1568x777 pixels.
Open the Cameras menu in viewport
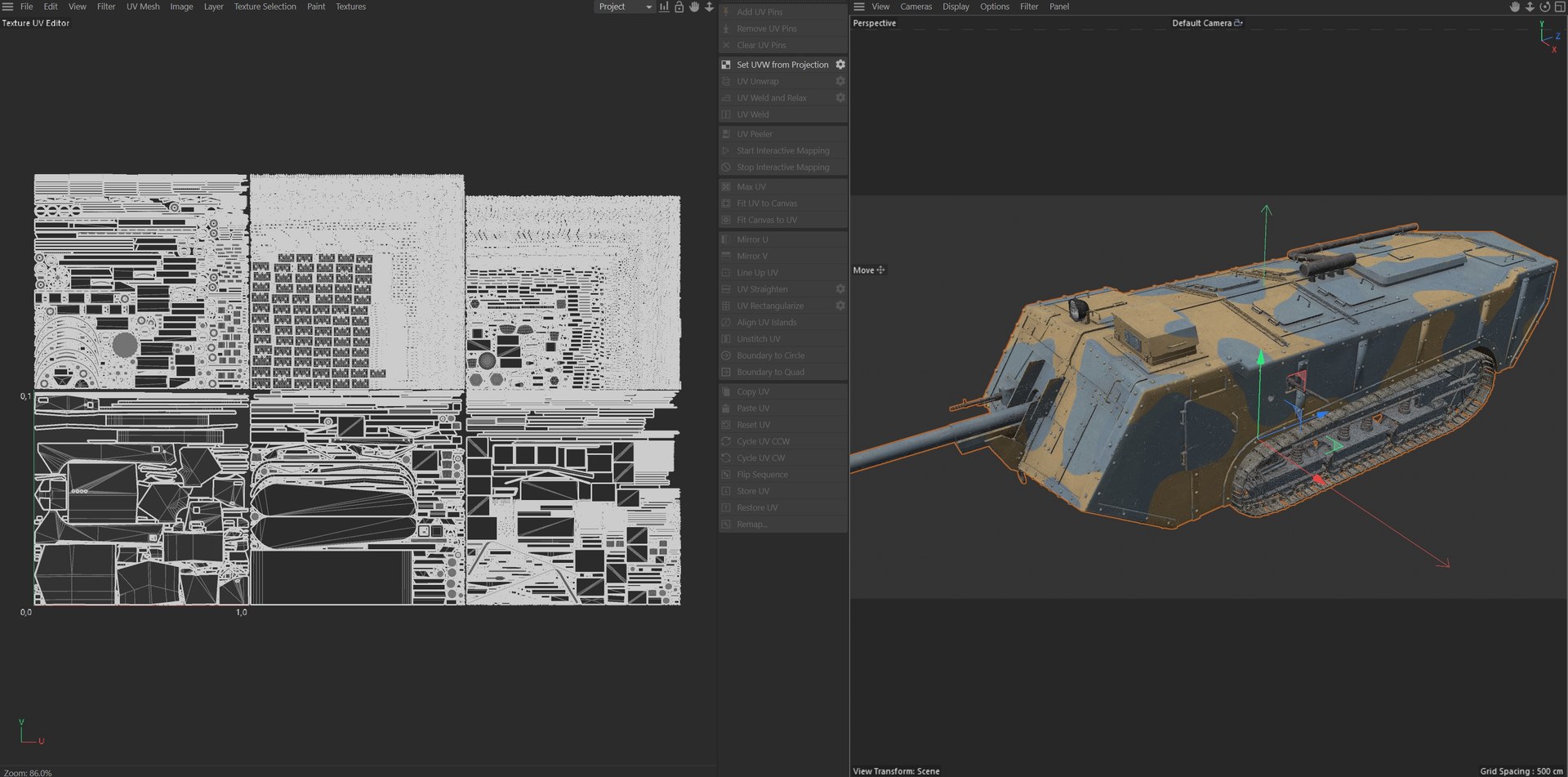pos(915,7)
